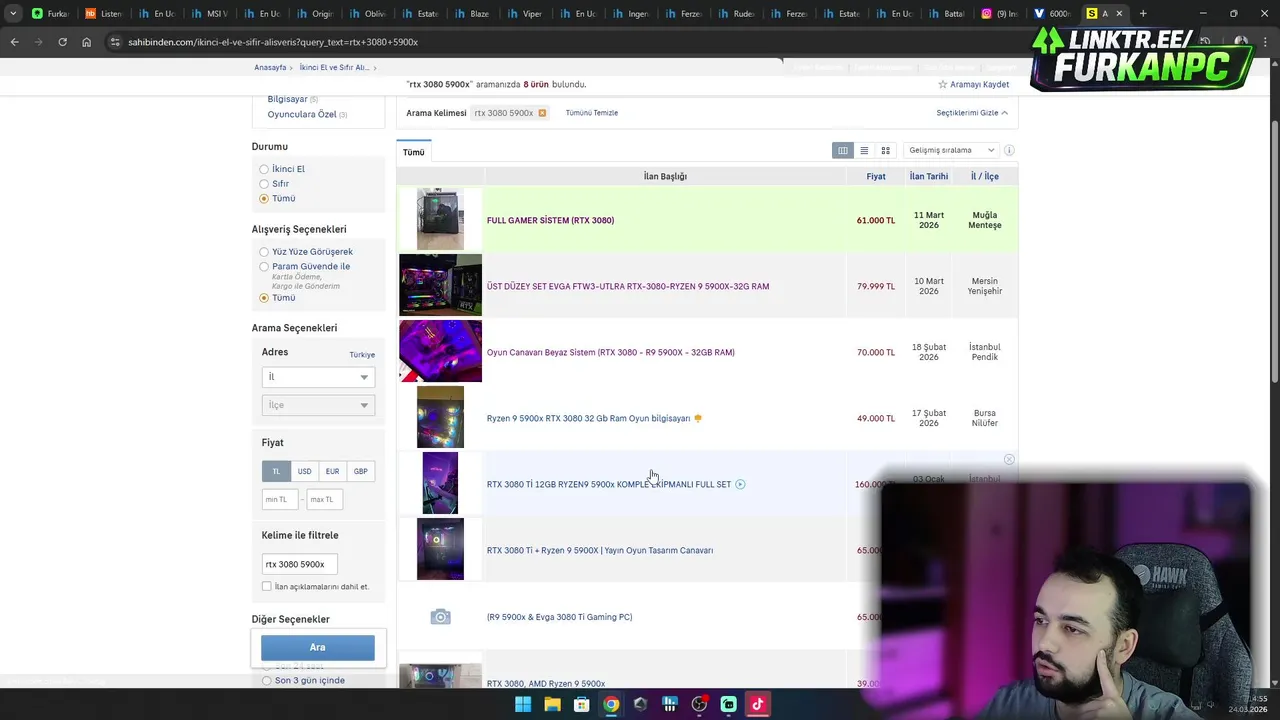Image resolution: width=1280 pixels, height=720 pixels.
Task: Select USD currency button
Action: click(304, 471)
